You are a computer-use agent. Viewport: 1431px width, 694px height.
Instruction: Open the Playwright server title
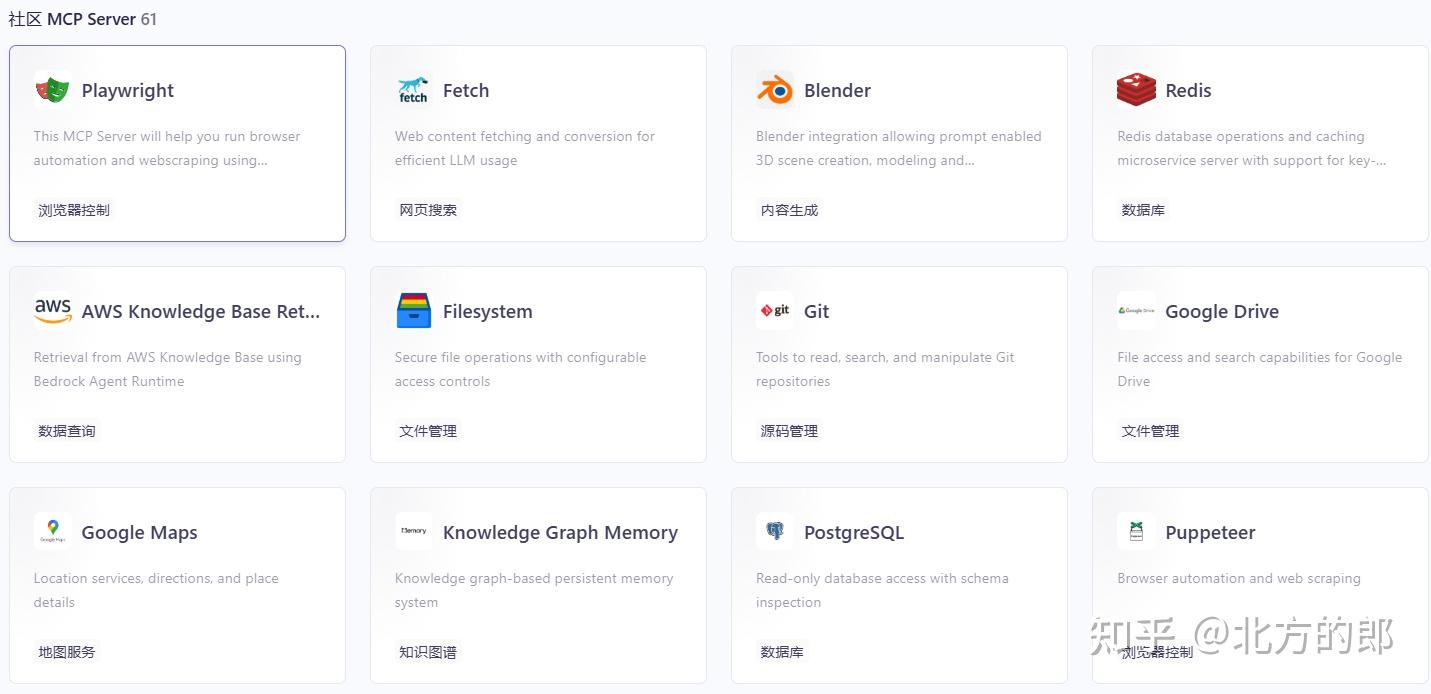pos(128,91)
